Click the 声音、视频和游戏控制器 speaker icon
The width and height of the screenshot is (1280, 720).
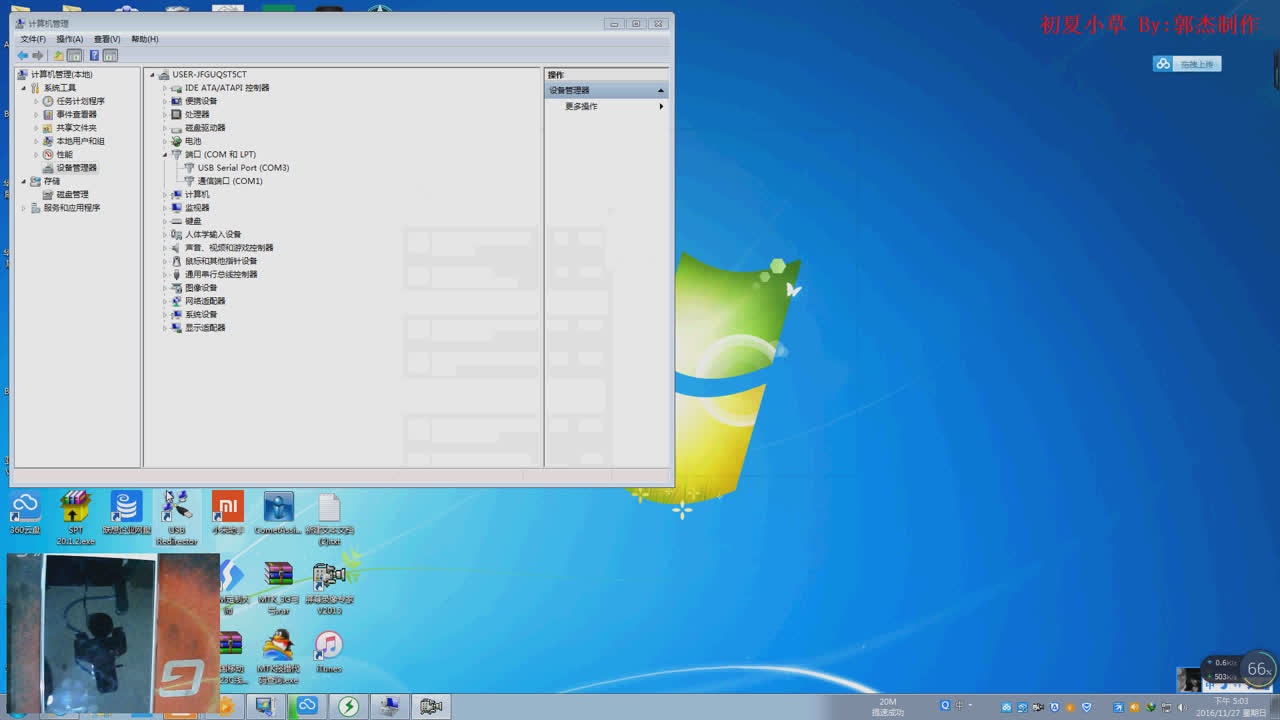pyautogui.click(x=177, y=248)
